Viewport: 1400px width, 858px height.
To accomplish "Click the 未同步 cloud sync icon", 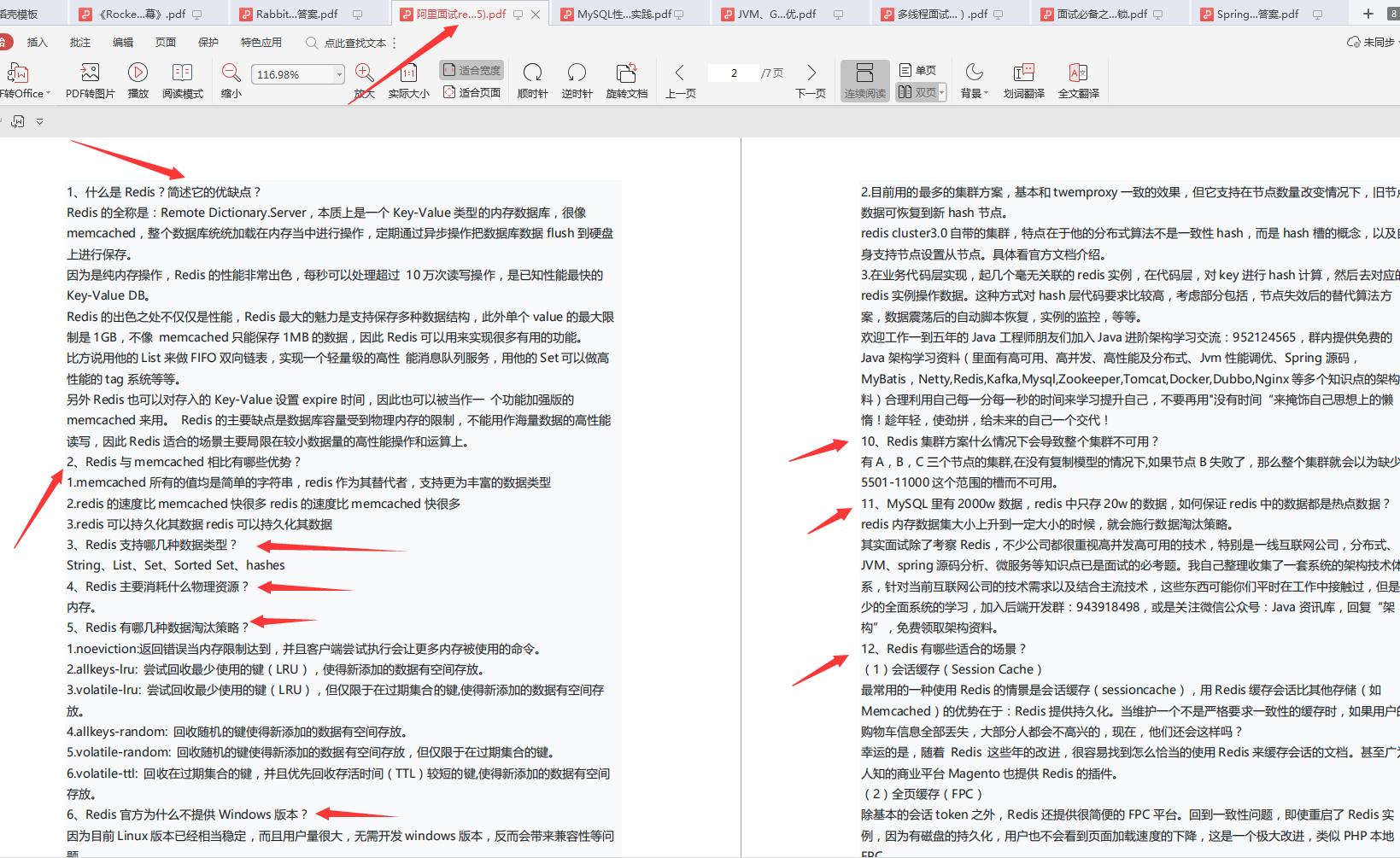I will (x=1353, y=42).
